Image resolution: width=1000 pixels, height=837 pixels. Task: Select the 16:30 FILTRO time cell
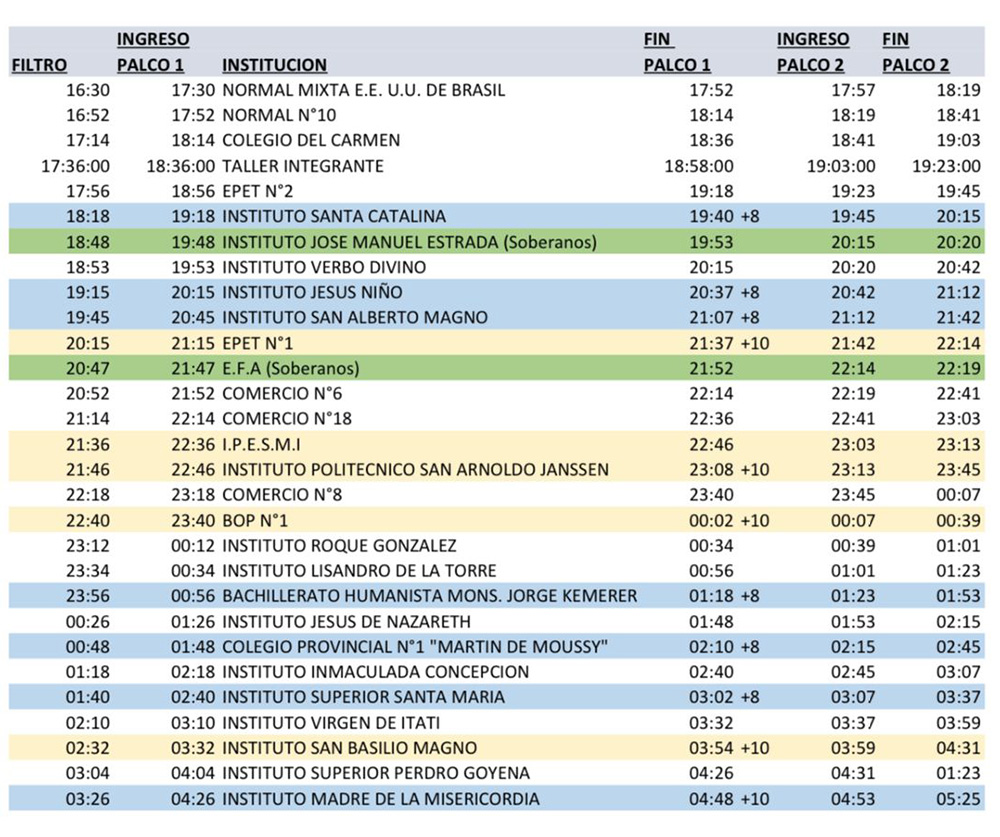coord(88,90)
